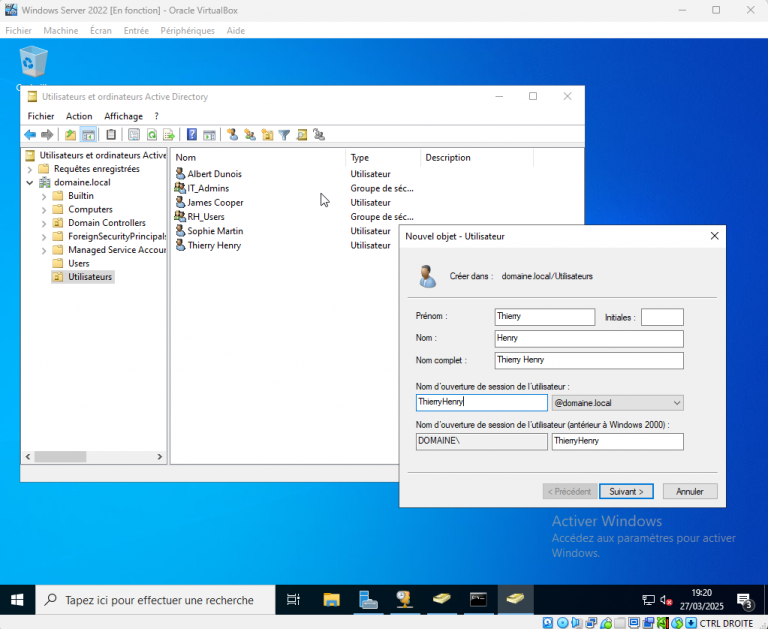Click the Suivant button

pyautogui.click(x=626, y=491)
